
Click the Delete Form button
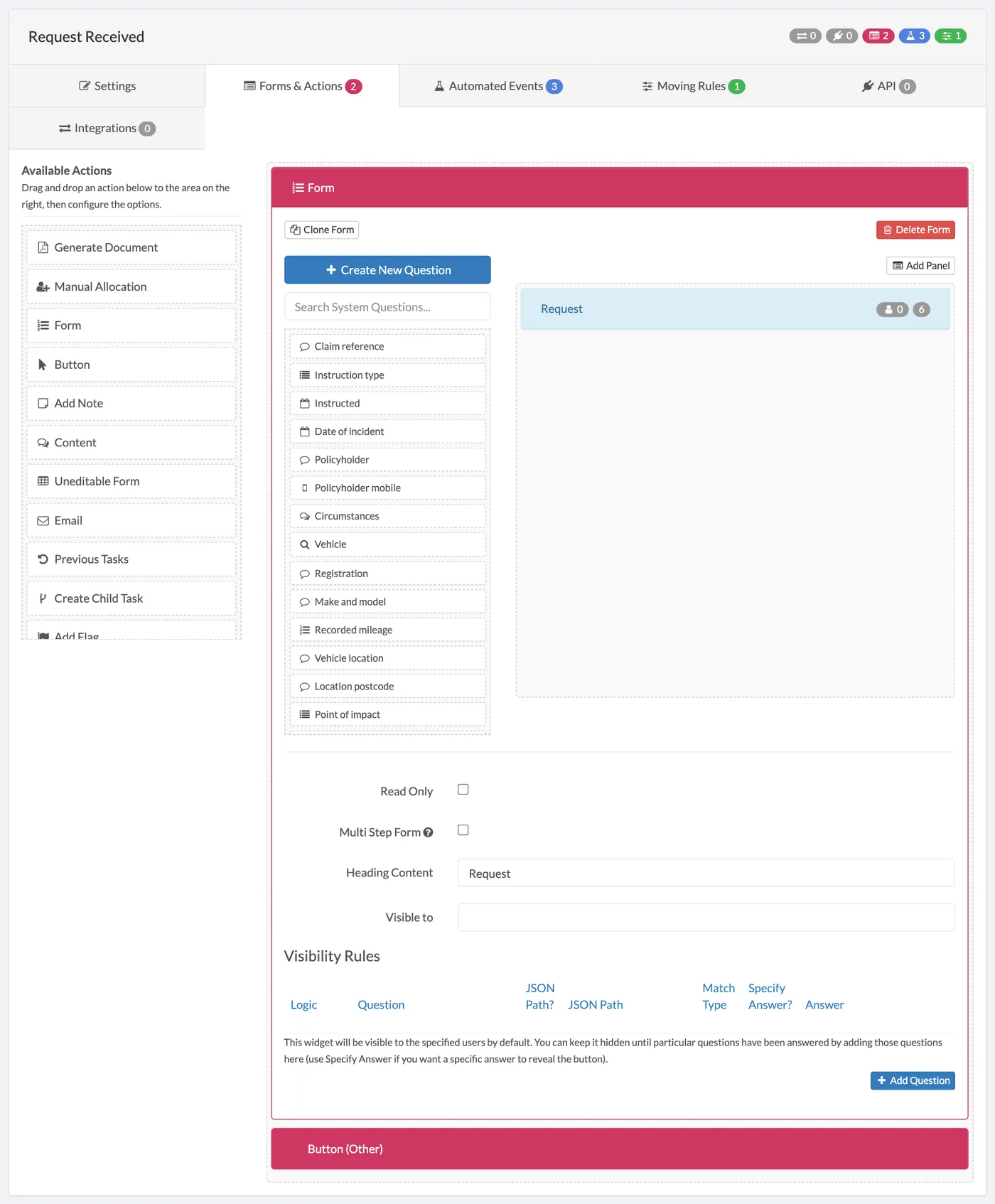pyautogui.click(x=915, y=230)
